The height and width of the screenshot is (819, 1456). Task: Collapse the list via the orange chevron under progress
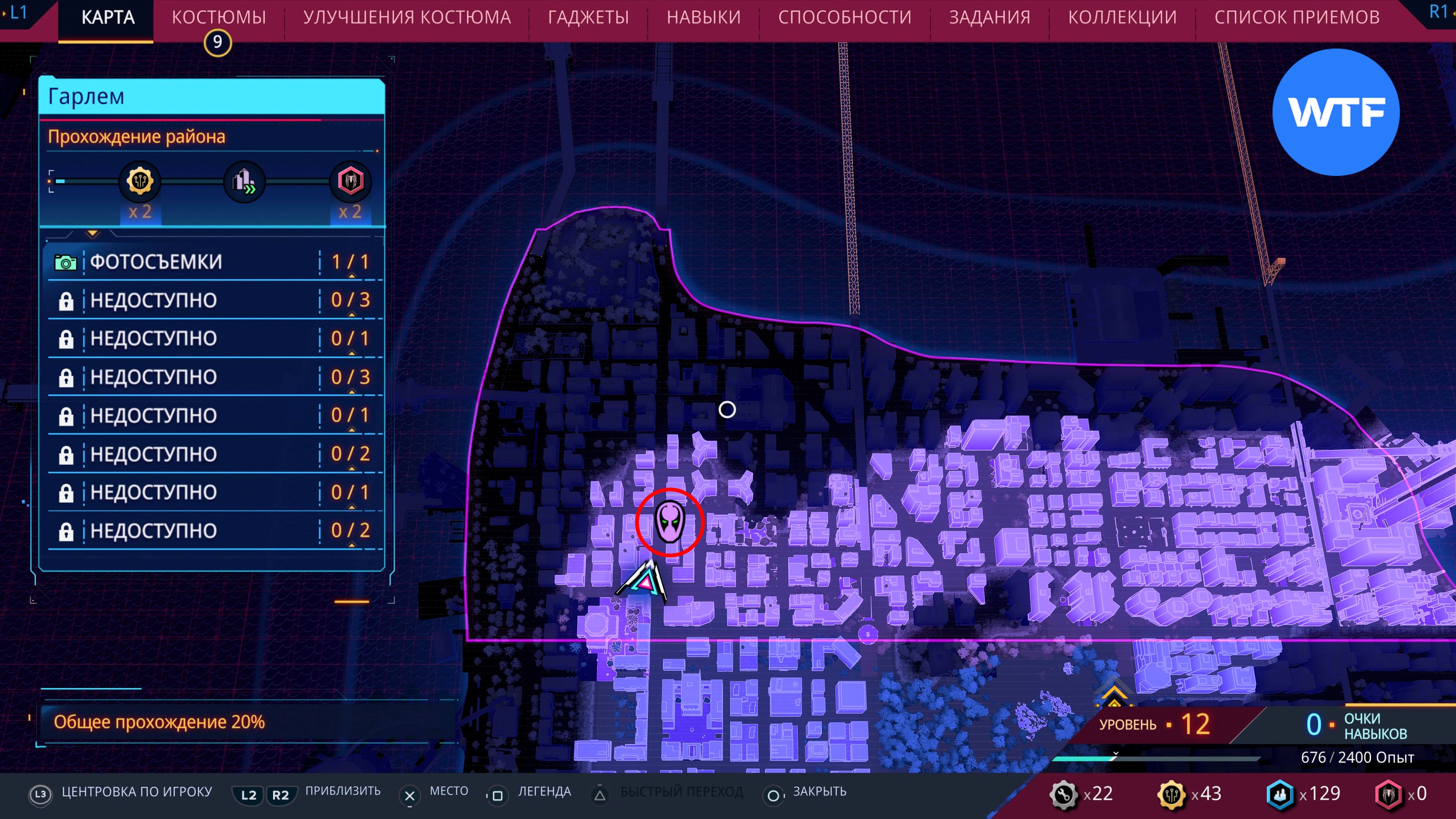point(93,234)
